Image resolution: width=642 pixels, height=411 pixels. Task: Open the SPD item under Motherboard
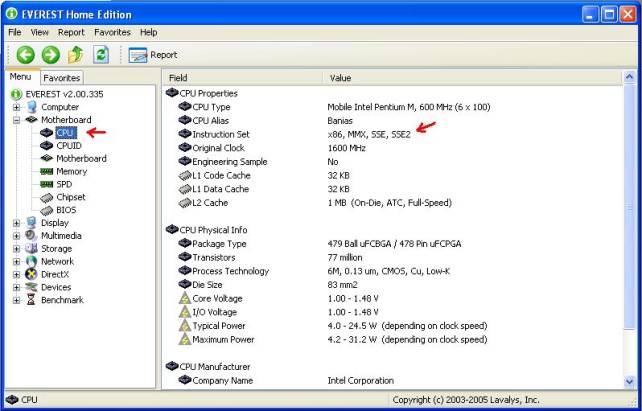[x=64, y=184]
